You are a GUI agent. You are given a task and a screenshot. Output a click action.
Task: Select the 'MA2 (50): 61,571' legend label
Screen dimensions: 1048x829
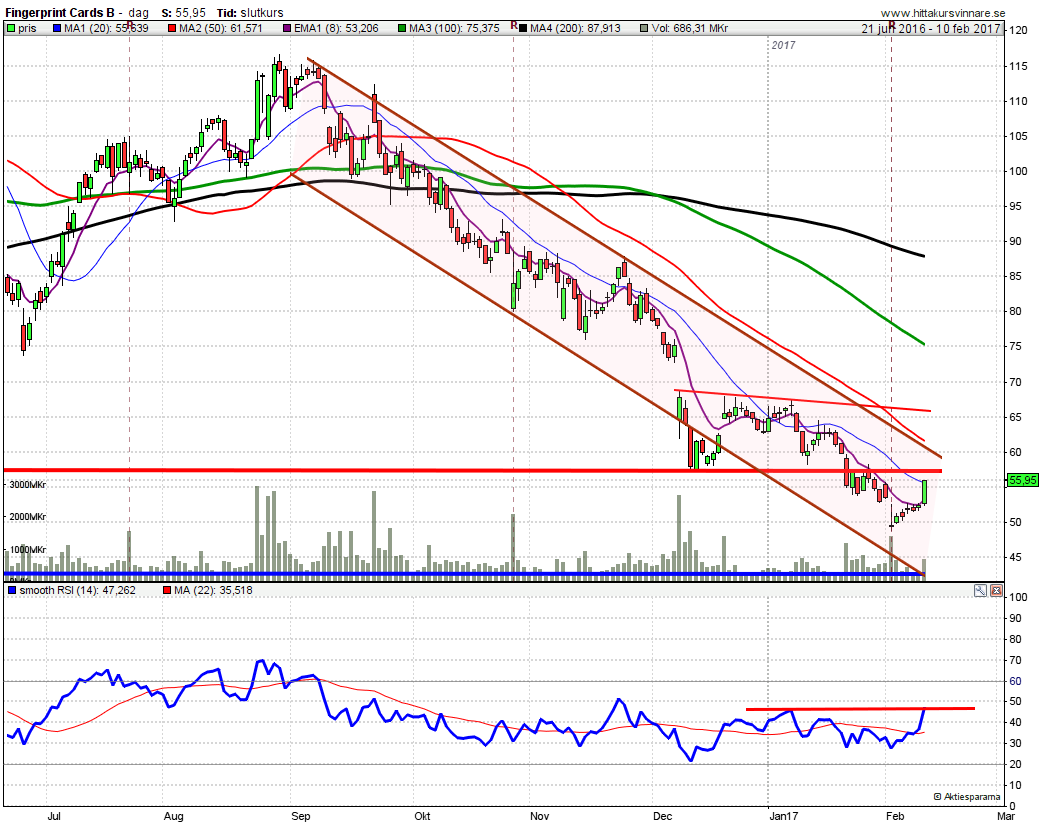coord(221,28)
